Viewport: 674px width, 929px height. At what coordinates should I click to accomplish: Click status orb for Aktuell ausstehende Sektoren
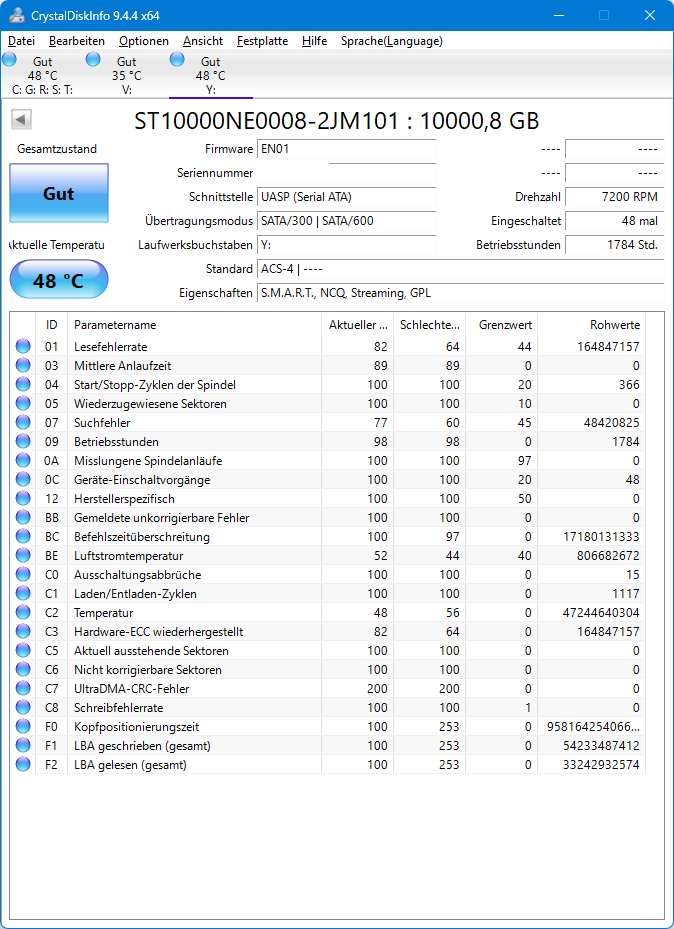click(x=23, y=651)
